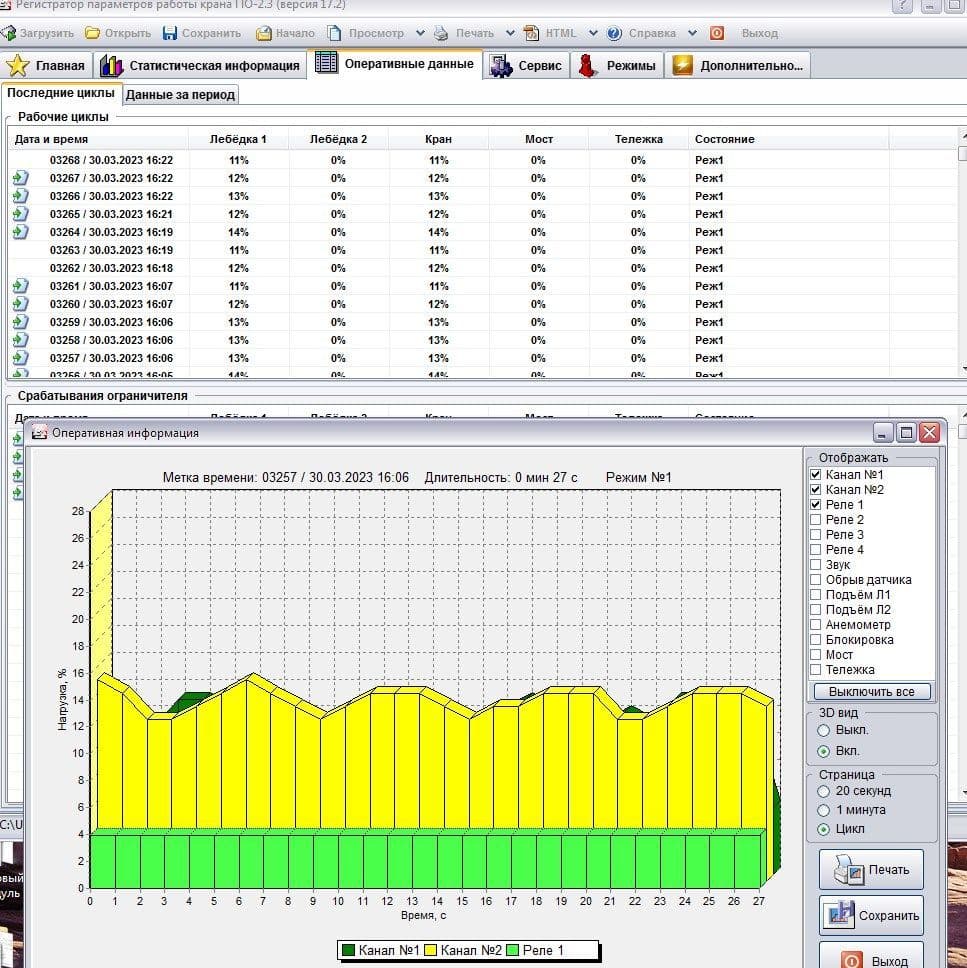Choose the 20 секунд page option

click(823, 791)
